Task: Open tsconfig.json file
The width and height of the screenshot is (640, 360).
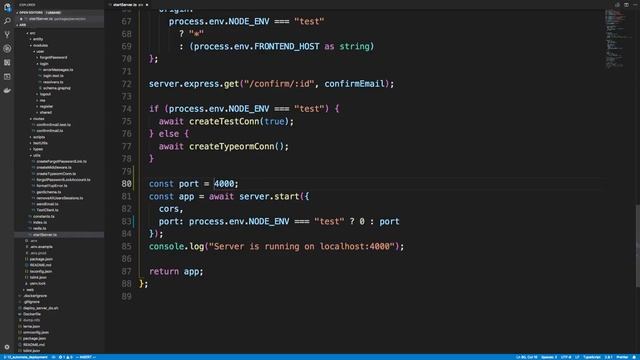Action: tap(41, 271)
